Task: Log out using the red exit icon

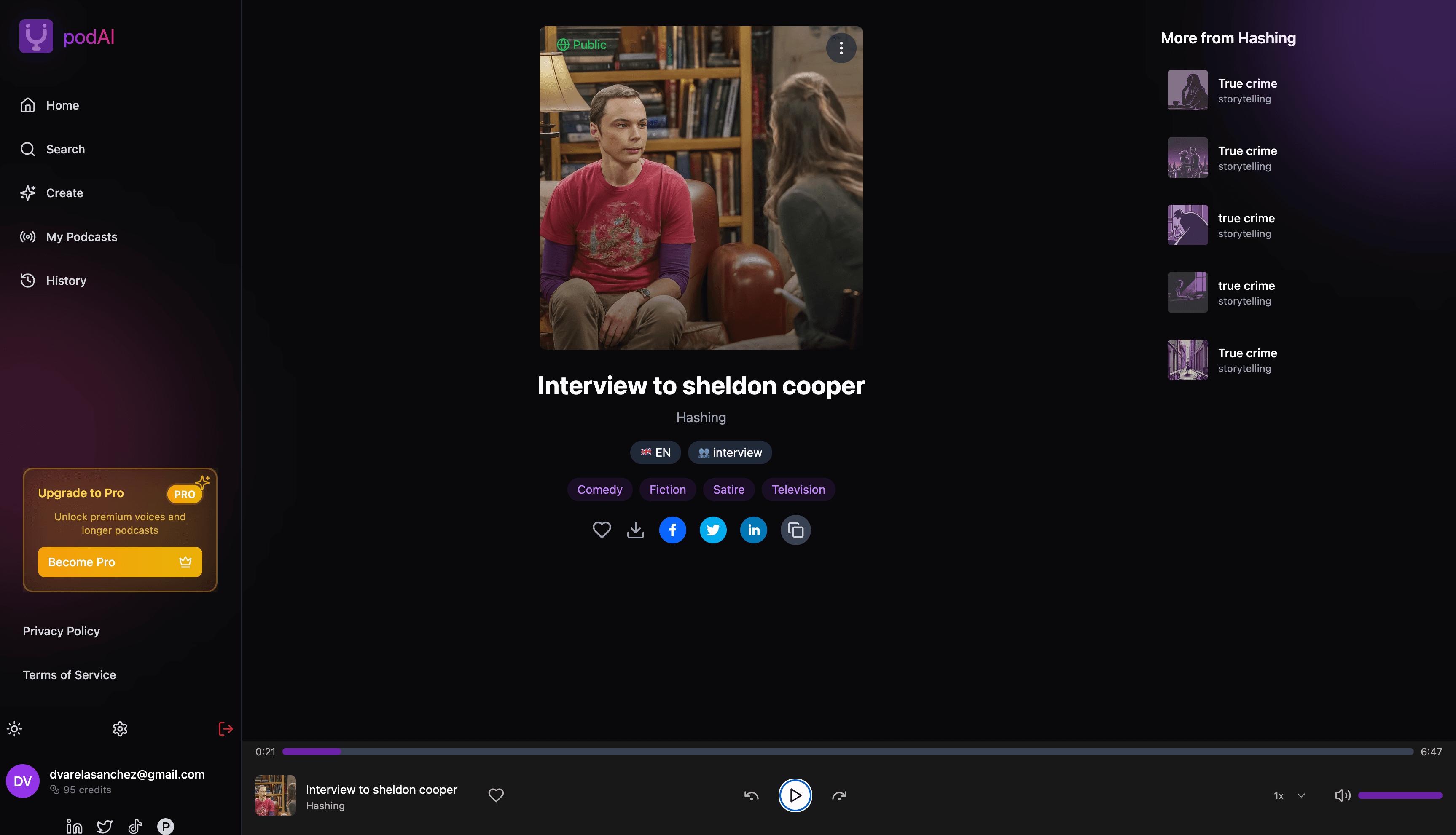Action: point(226,729)
